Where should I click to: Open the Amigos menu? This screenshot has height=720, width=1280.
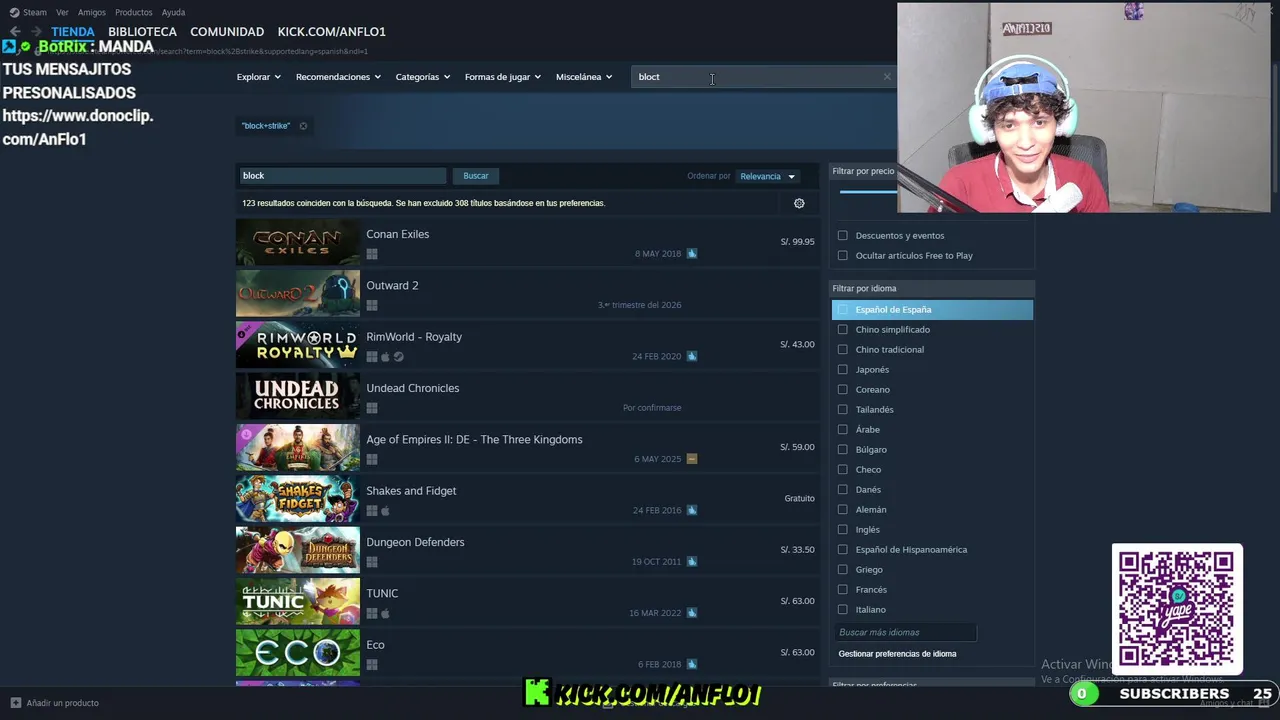point(92,12)
